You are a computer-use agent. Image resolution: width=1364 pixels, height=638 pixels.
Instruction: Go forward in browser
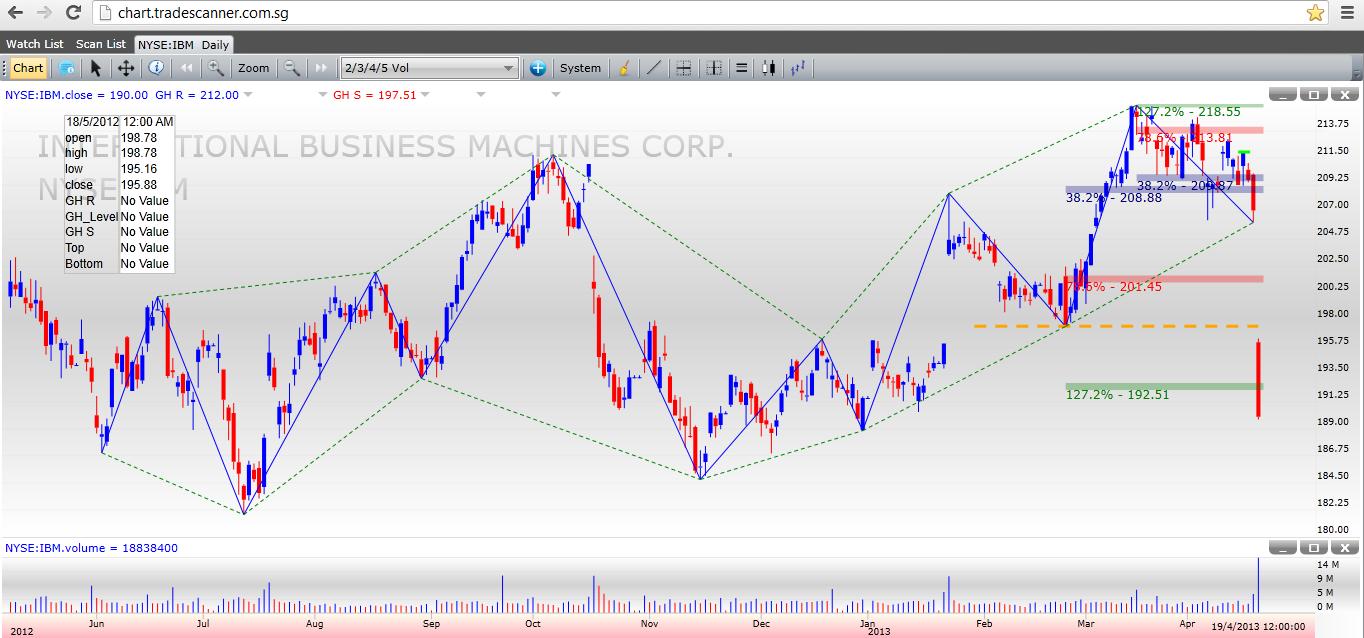[45, 13]
